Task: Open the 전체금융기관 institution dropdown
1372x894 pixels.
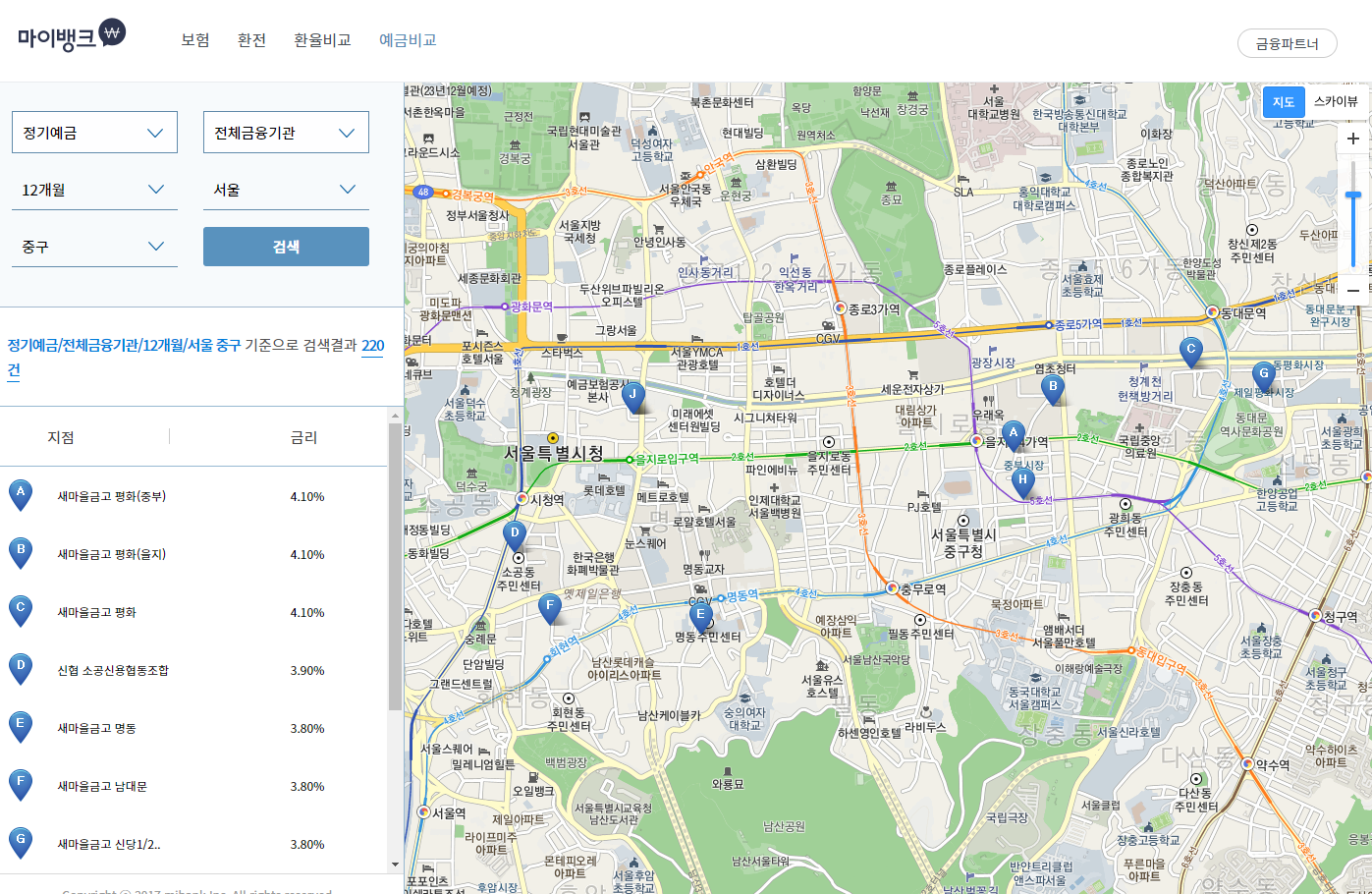Action: tap(286, 133)
